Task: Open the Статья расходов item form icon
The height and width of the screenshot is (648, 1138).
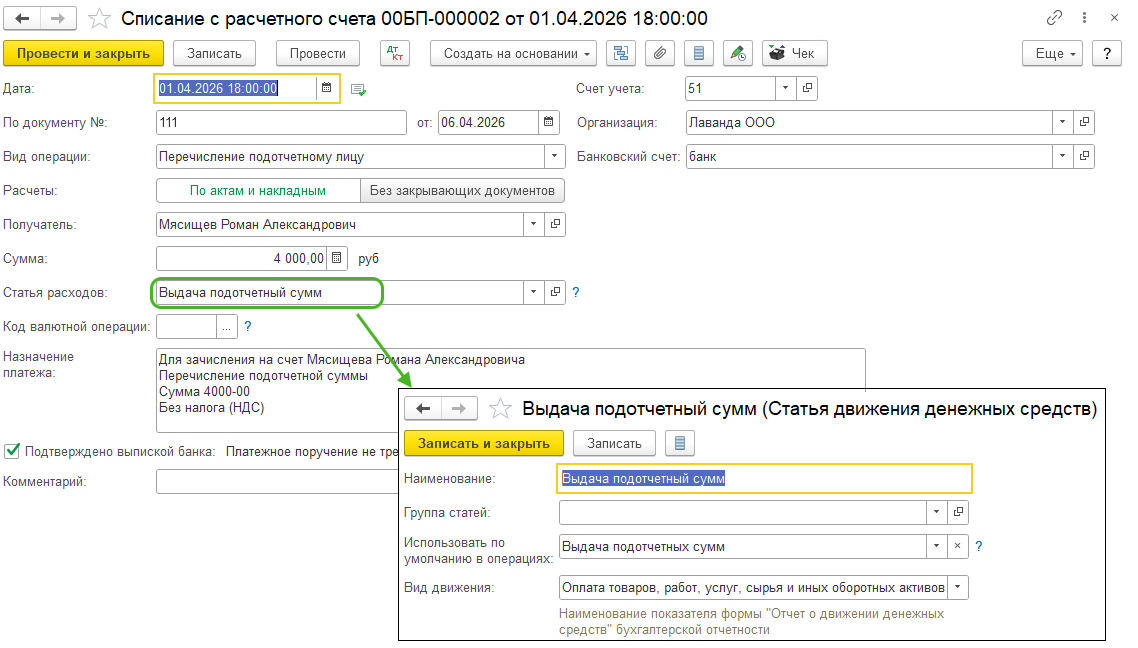Action: 555,292
